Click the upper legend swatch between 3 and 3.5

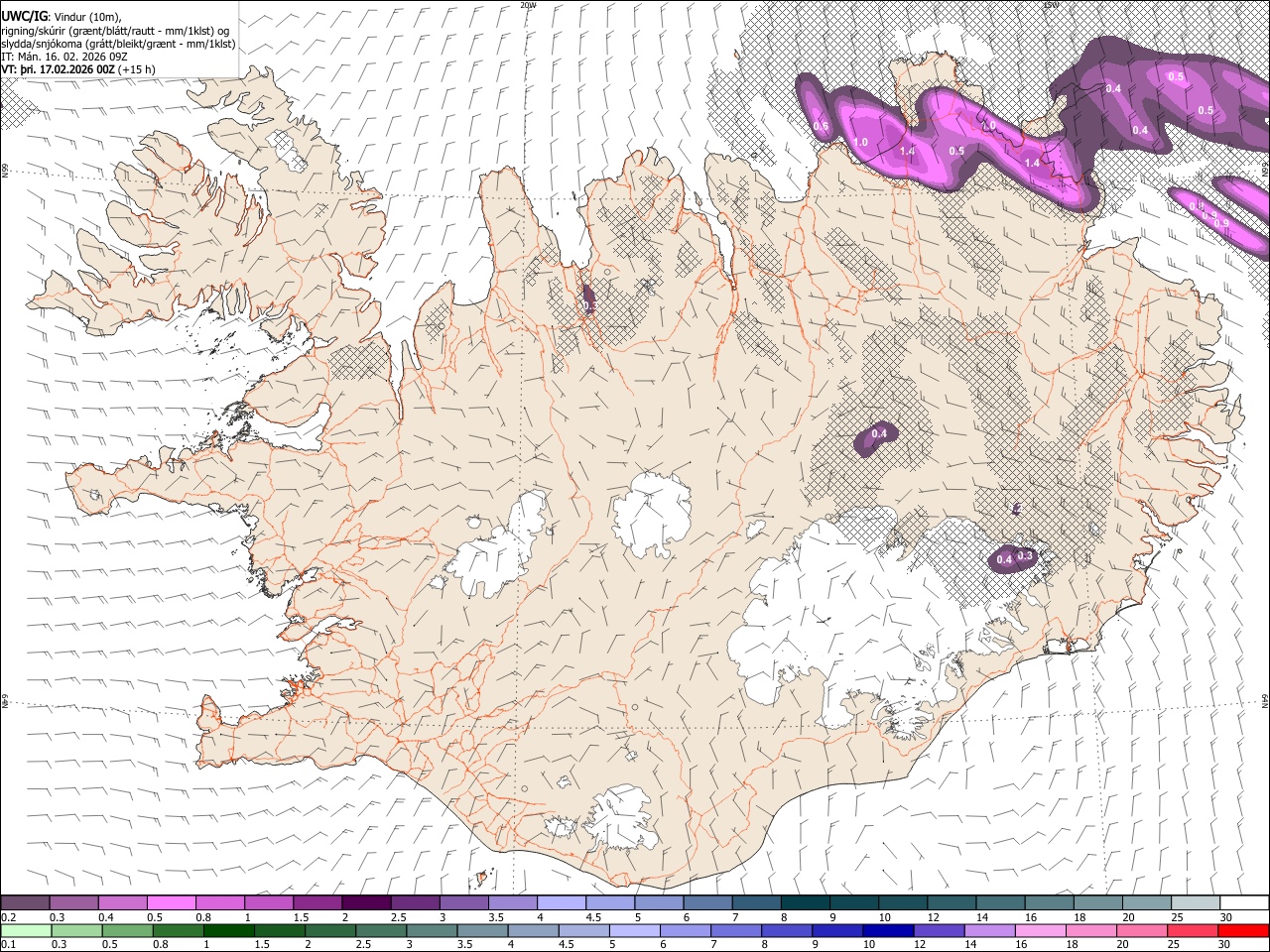[463, 902]
